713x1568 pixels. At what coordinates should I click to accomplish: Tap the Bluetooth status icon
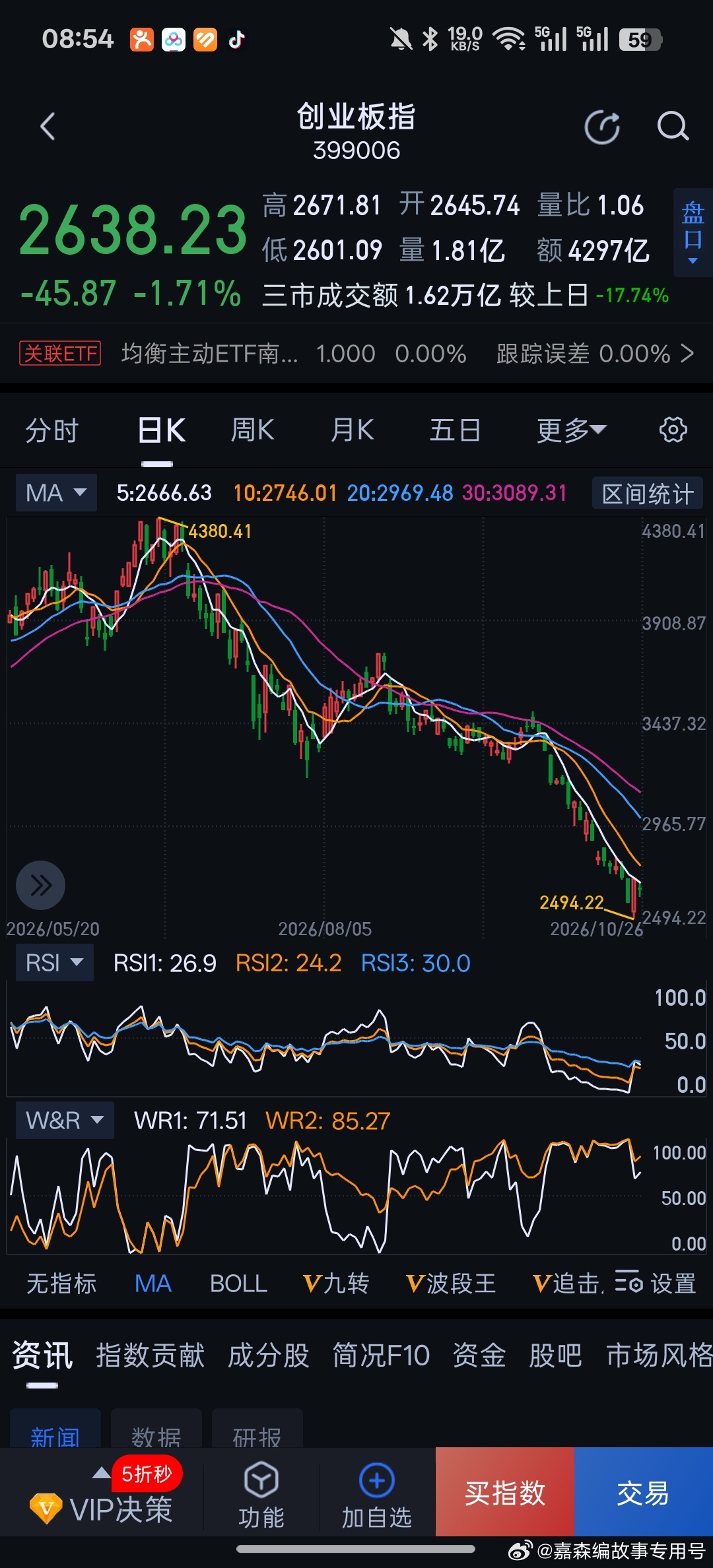tap(430, 40)
